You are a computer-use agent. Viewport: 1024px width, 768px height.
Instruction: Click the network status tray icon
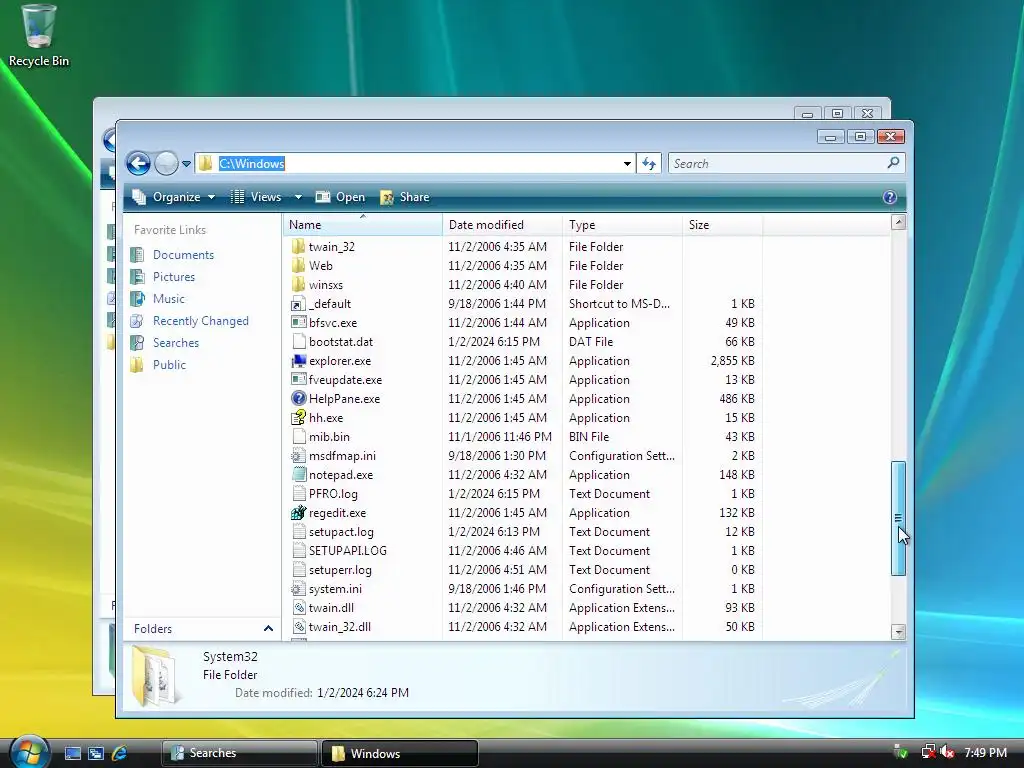[x=928, y=752]
